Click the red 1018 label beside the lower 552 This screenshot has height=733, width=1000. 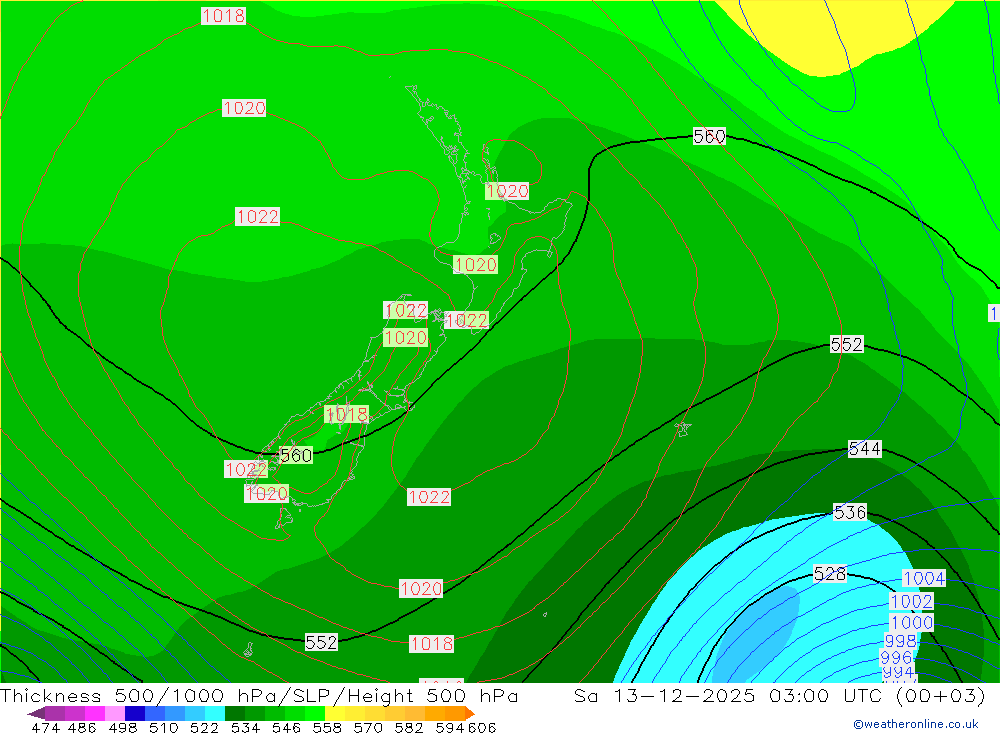pos(431,644)
